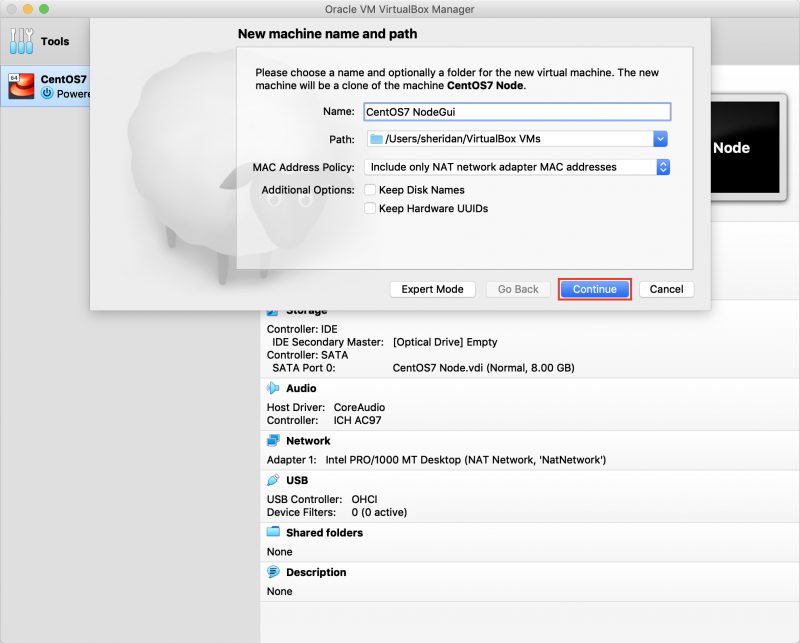The width and height of the screenshot is (800, 643).
Task: Click the powered-off state icon under CentOS7
Action: [x=47, y=93]
